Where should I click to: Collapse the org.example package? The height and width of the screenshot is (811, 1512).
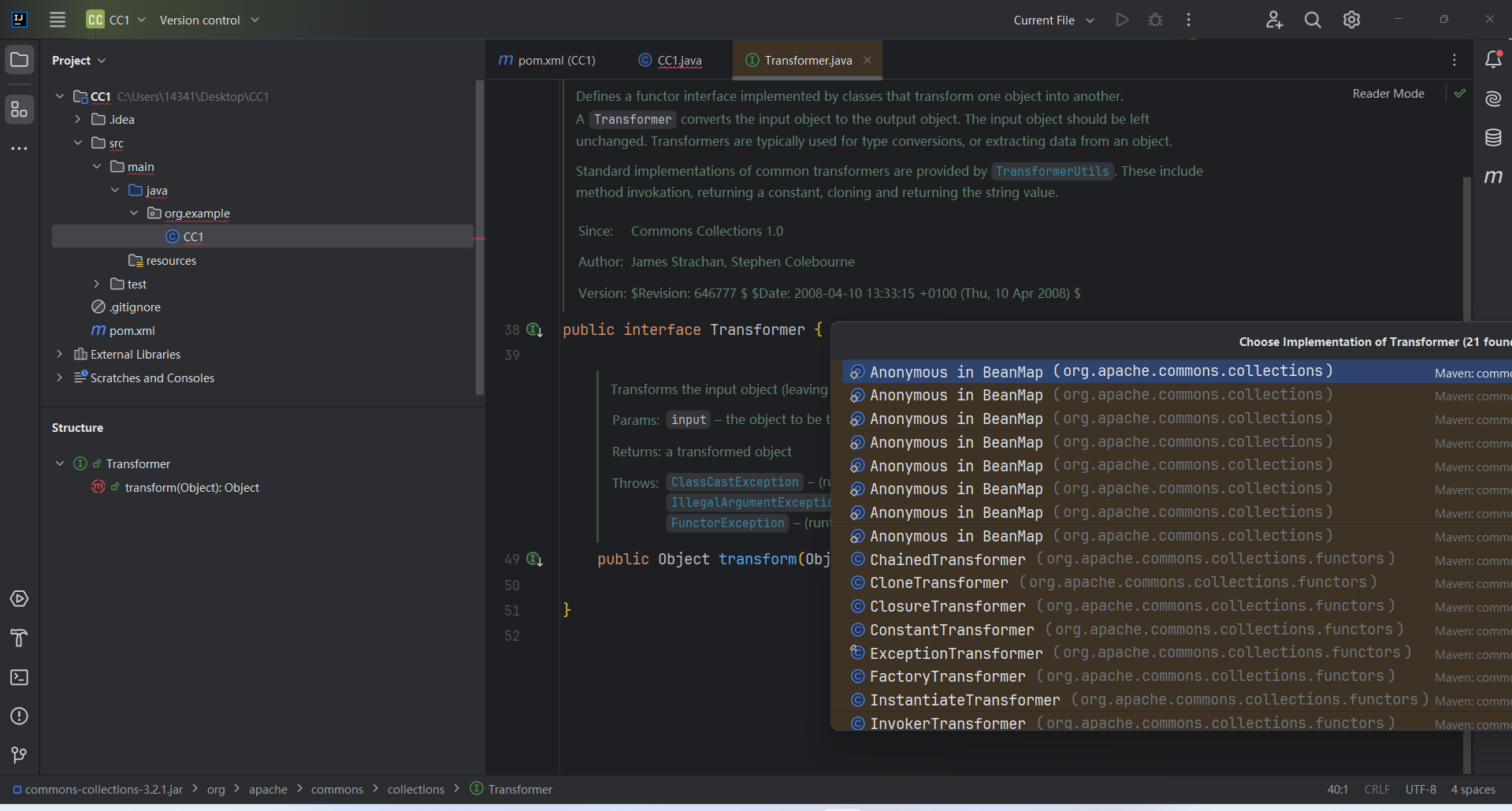[134, 213]
